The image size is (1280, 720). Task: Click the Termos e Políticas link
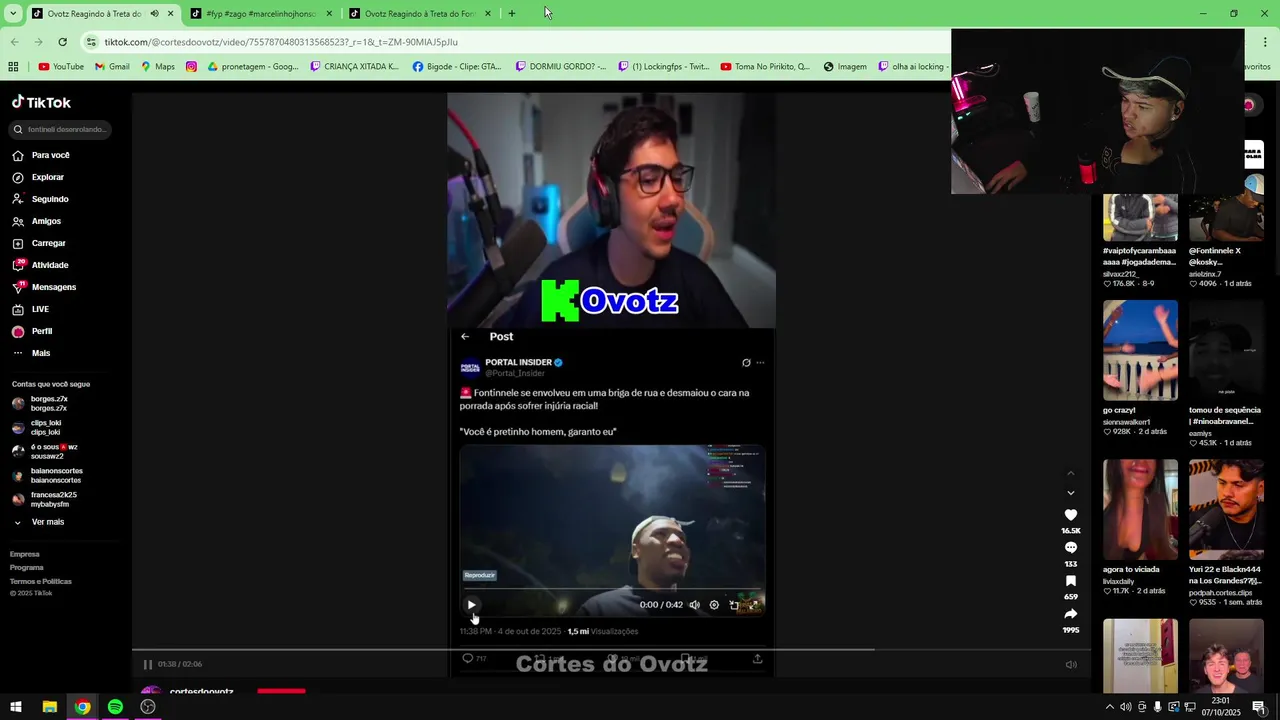point(41,581)
